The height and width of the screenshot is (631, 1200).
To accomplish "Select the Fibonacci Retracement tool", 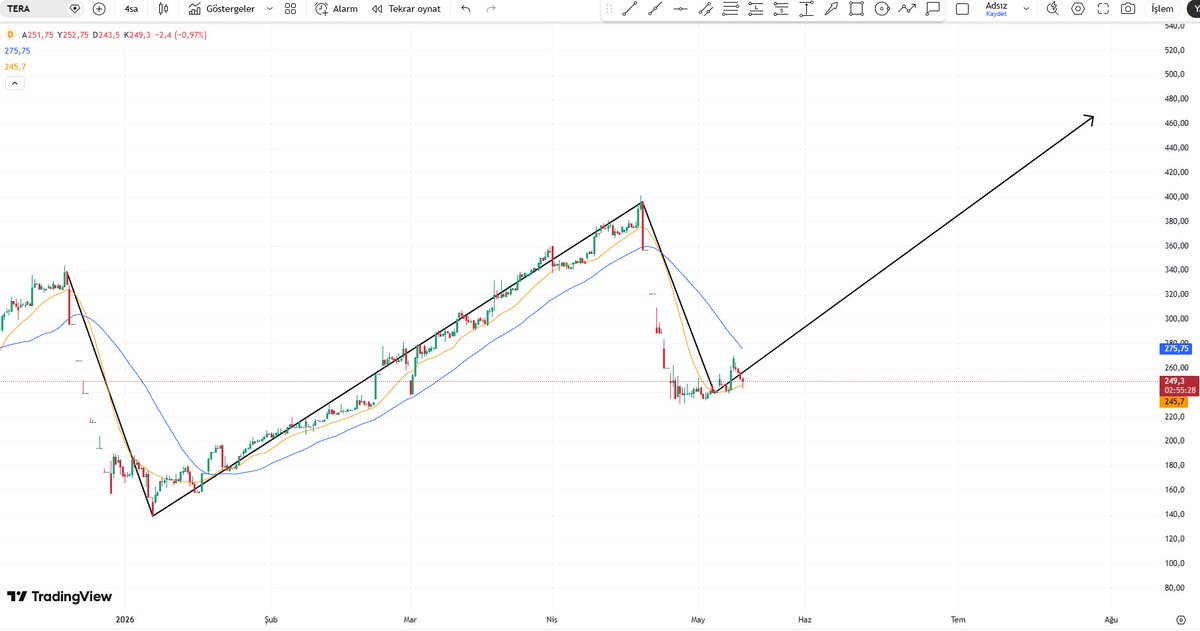I will click(730, 9).
